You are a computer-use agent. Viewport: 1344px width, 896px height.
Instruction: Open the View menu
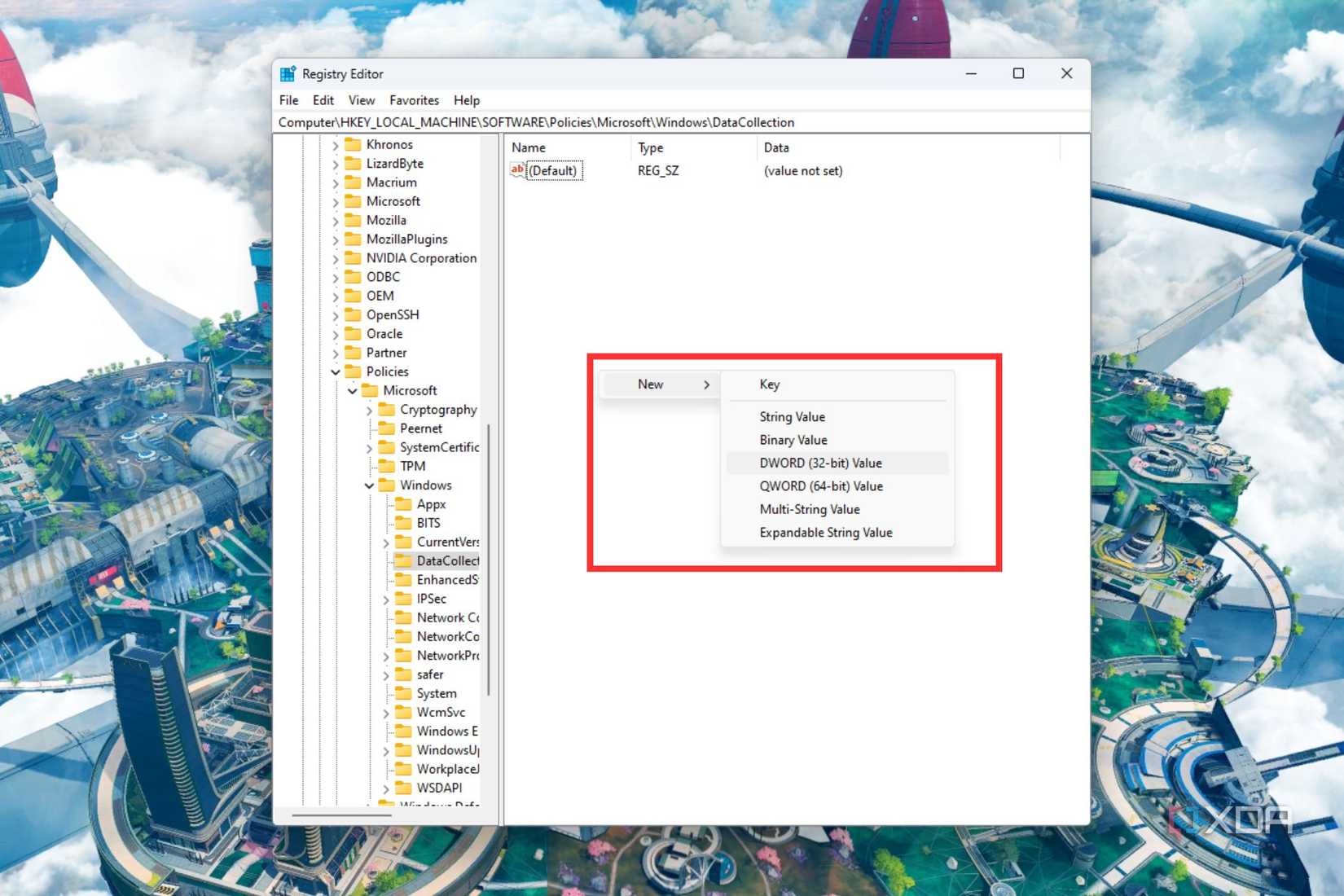point(362,100)
